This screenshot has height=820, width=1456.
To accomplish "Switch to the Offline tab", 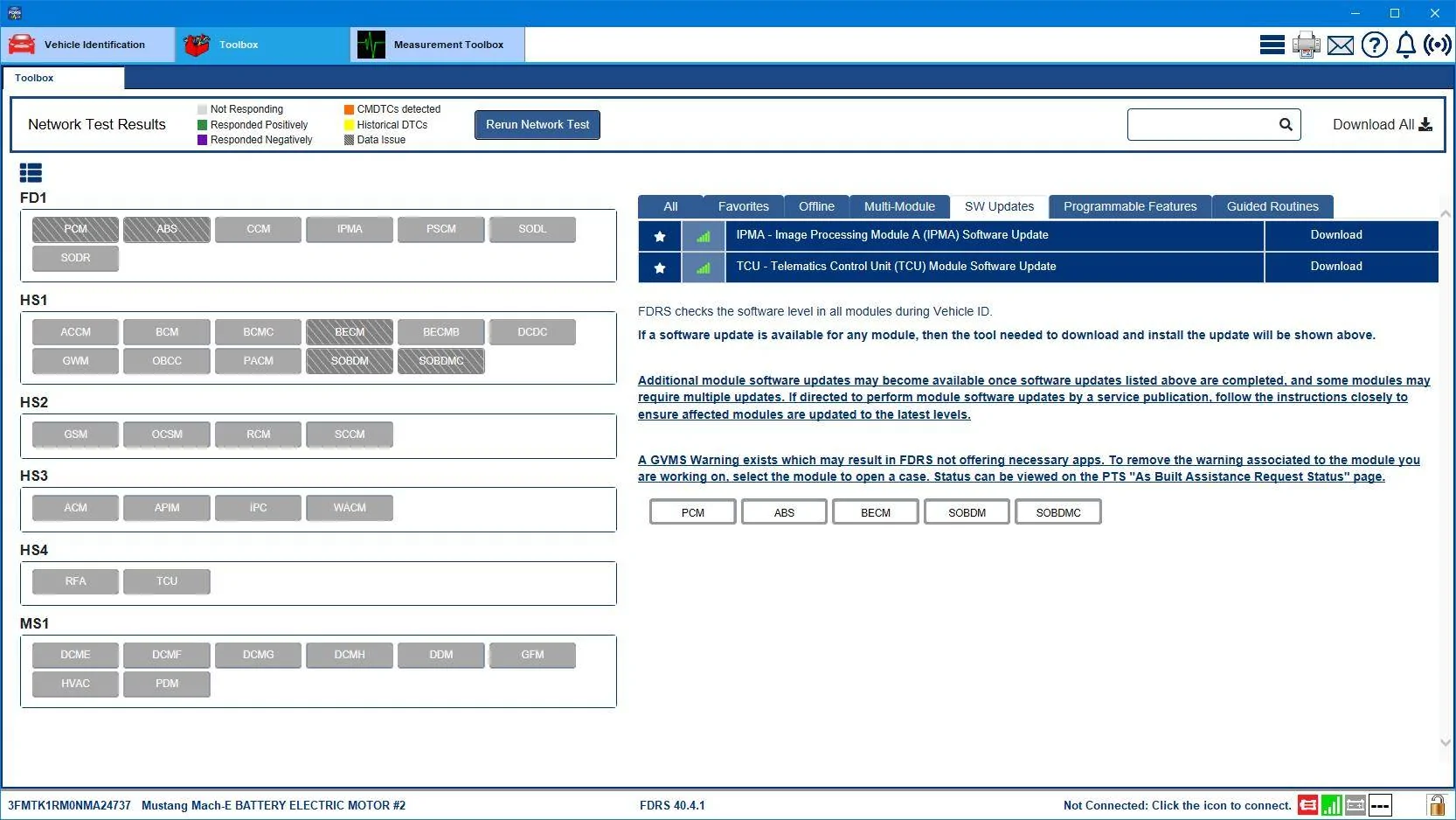I will [816, 206].
